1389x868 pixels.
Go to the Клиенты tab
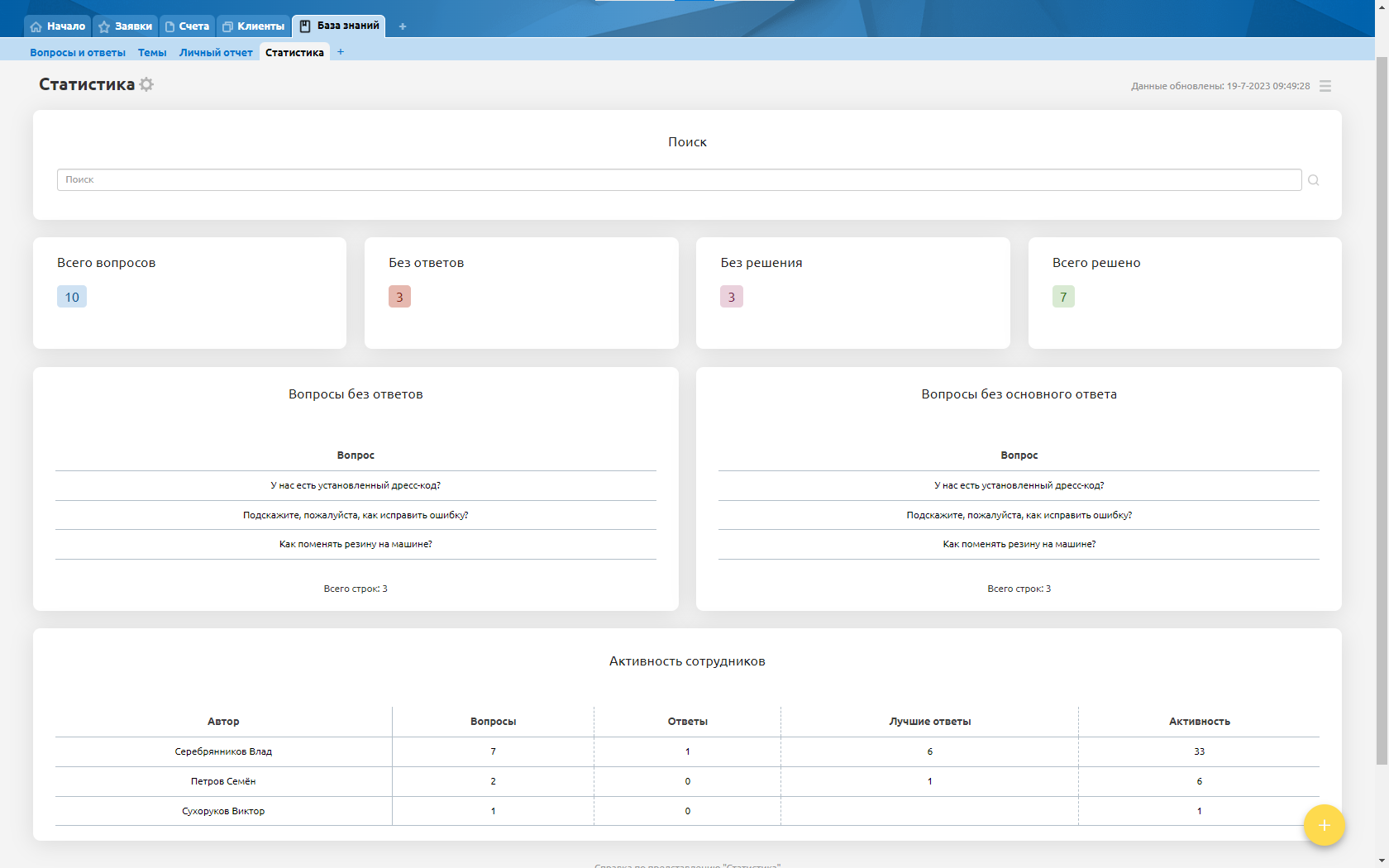(254, 26)
